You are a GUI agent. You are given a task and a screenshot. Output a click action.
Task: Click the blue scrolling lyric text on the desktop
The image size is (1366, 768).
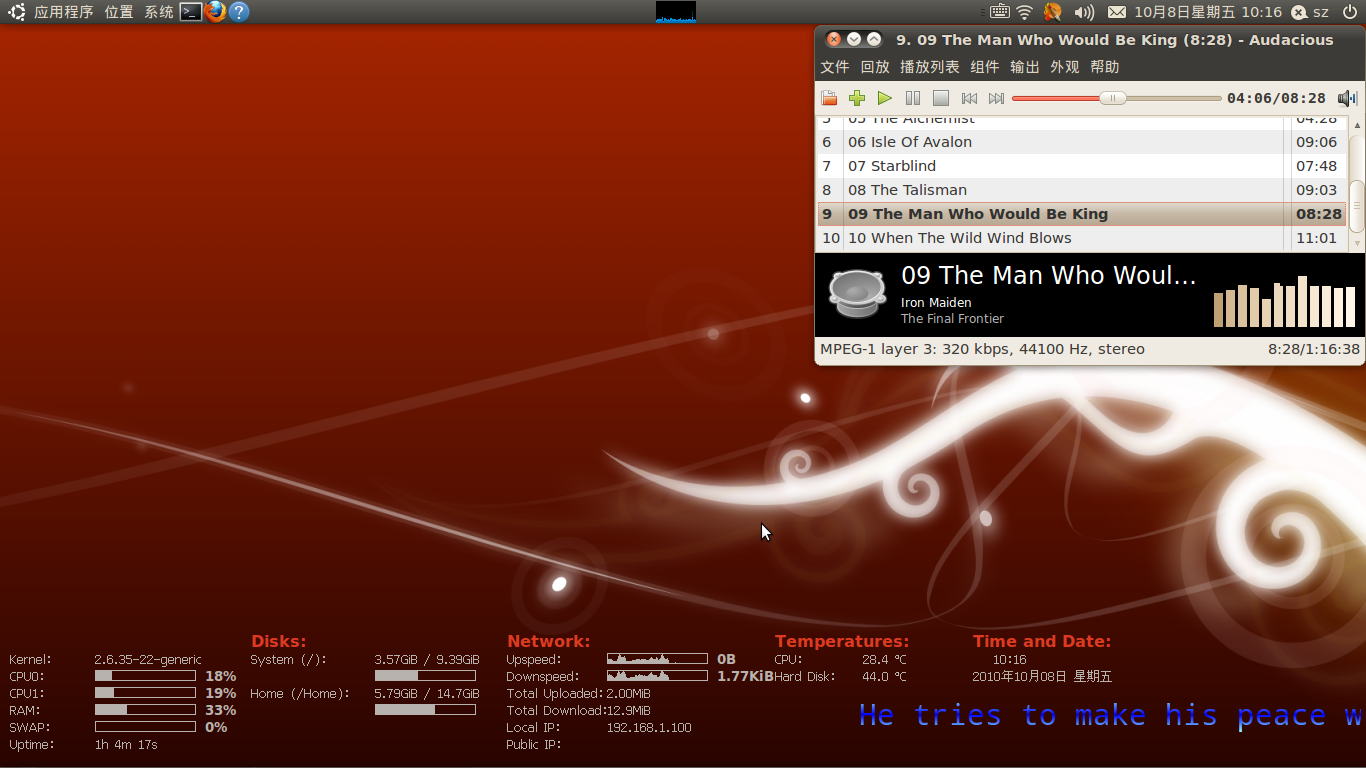pos(1112,715)
